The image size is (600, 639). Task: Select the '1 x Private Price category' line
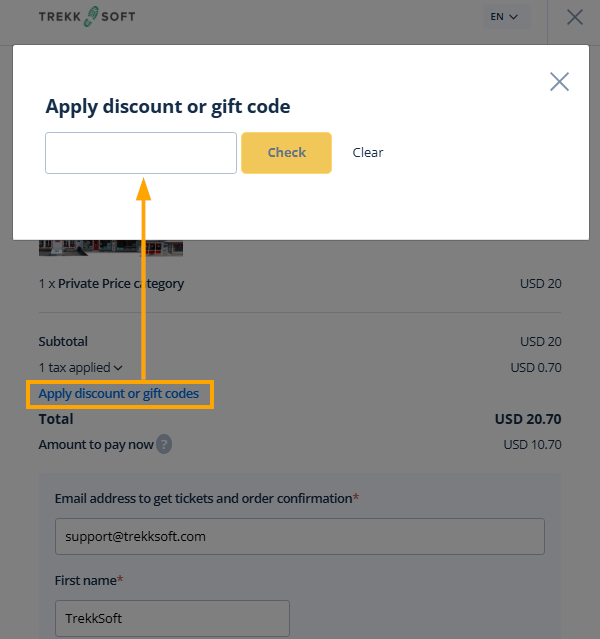(111, 284)
